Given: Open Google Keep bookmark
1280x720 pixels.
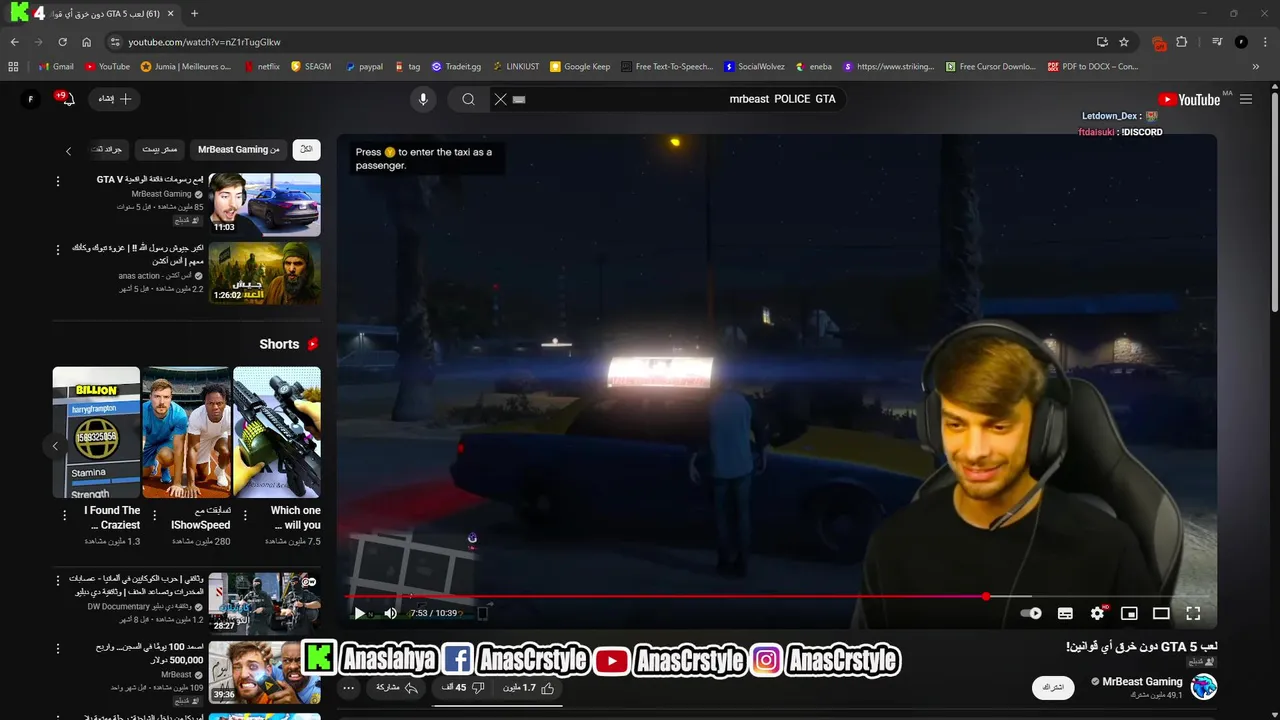Looking at the screenshot, I should click(580, 67).
